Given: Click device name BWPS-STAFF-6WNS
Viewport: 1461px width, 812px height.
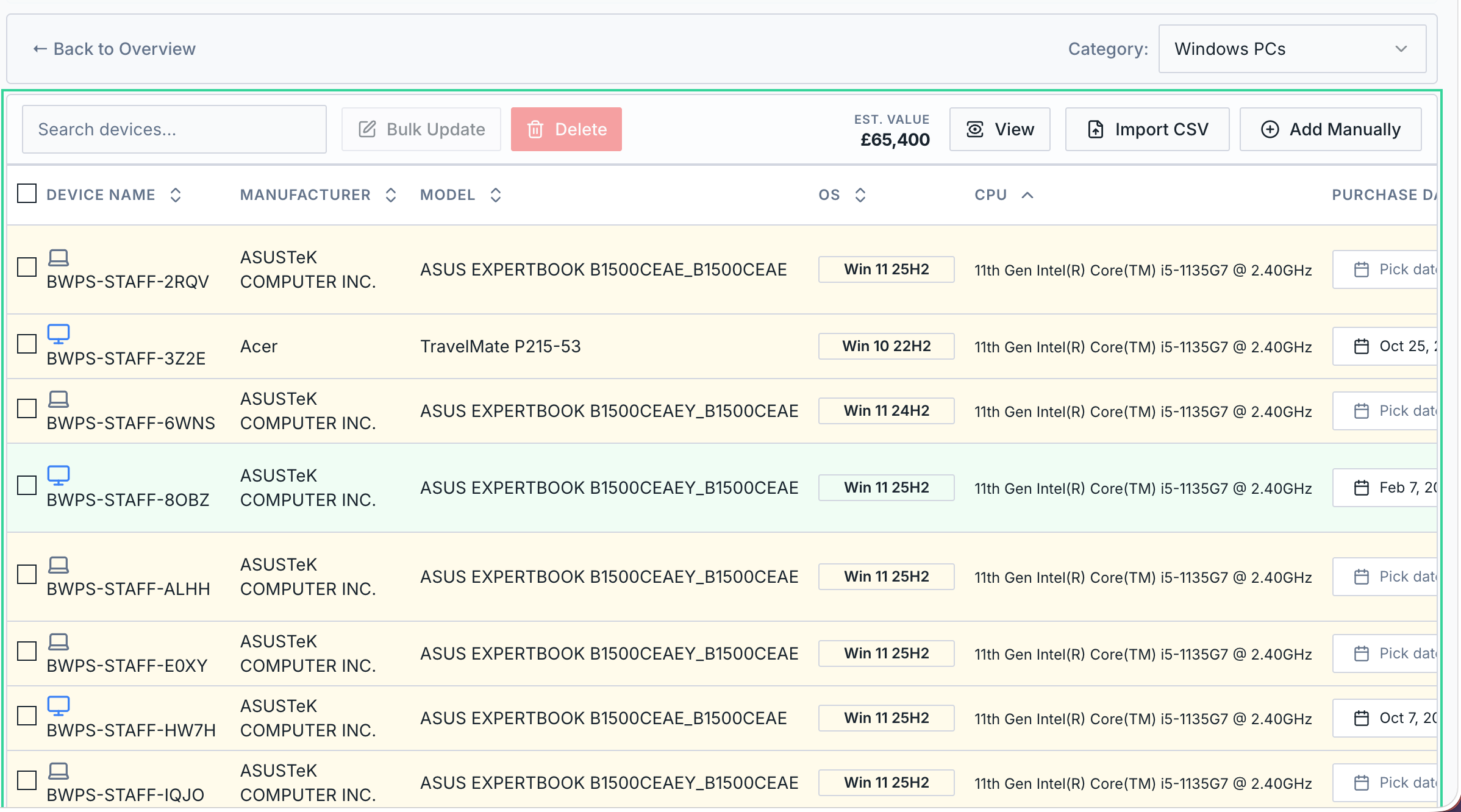Looking at the screenshot, I should click(x=131, y=423).
